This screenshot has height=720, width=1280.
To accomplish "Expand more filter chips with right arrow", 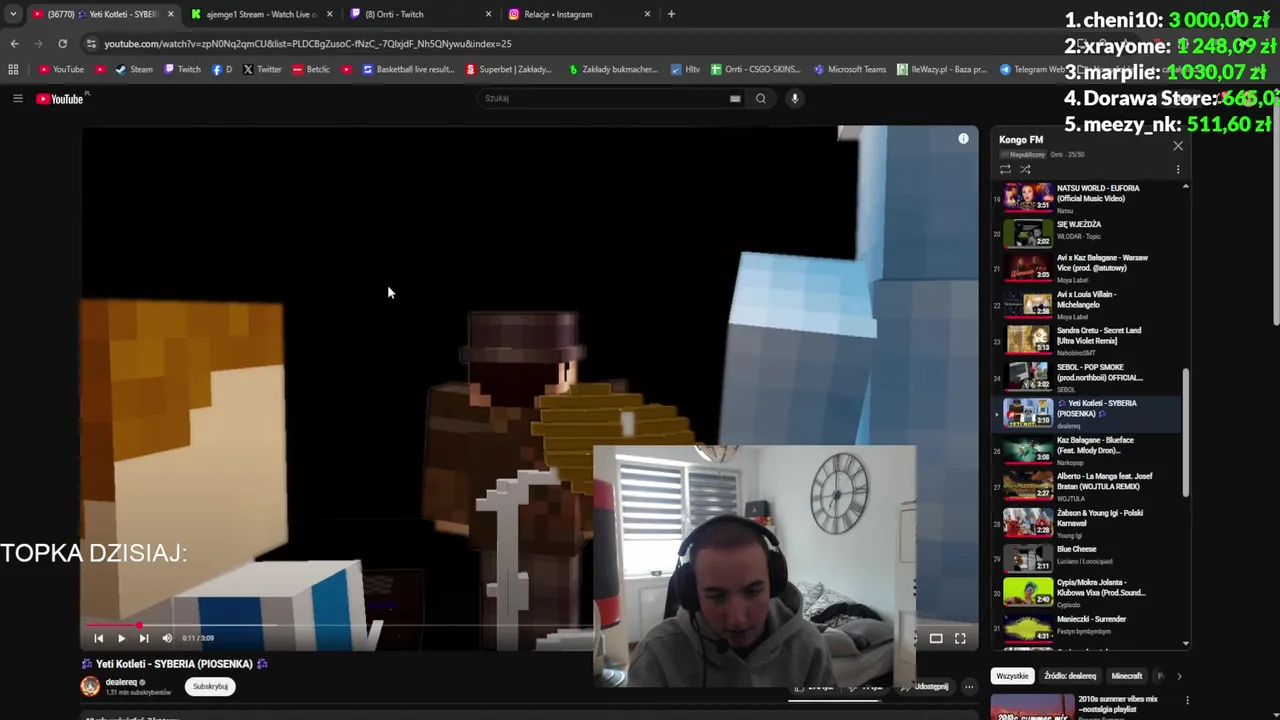I will (x=1179, y=676).
